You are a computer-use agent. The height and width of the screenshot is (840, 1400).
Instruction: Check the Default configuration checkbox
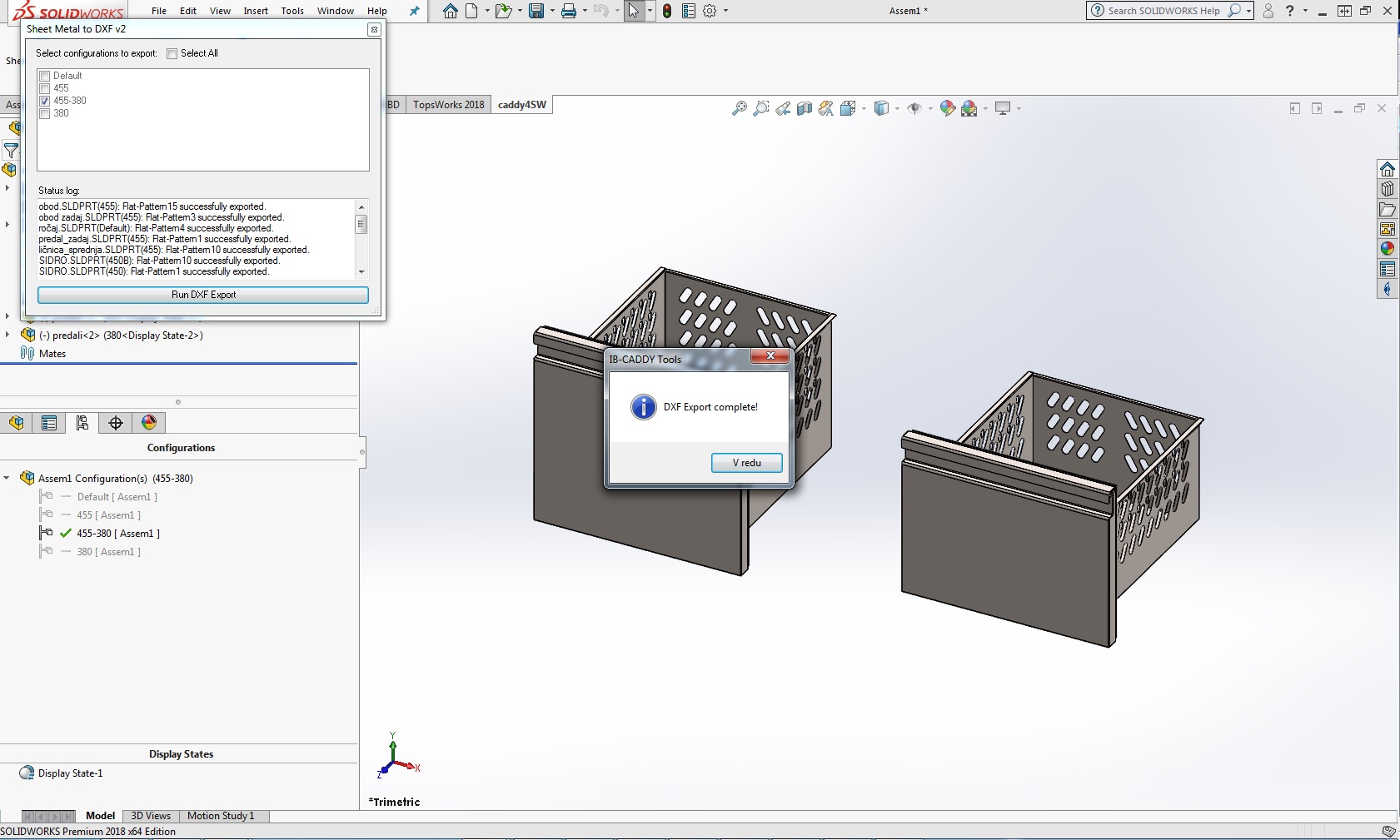coord(45,76)
